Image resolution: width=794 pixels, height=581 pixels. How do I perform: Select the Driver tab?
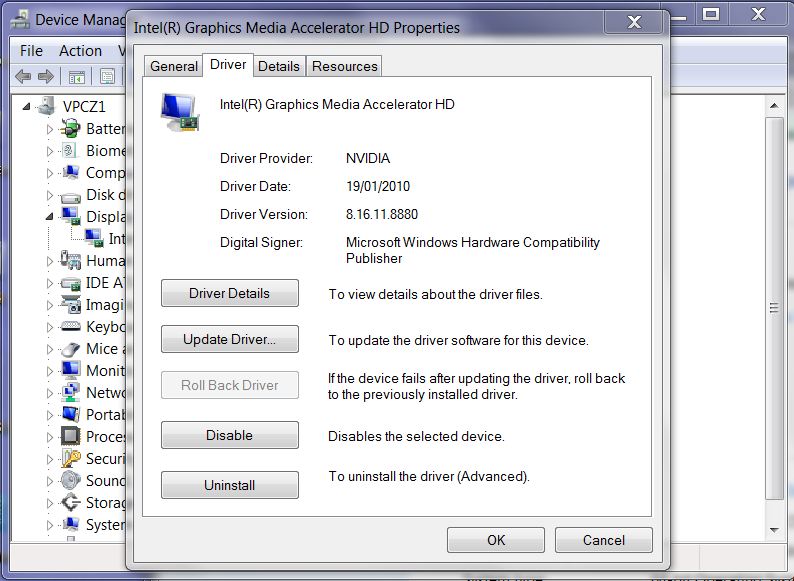pos(228,65)
